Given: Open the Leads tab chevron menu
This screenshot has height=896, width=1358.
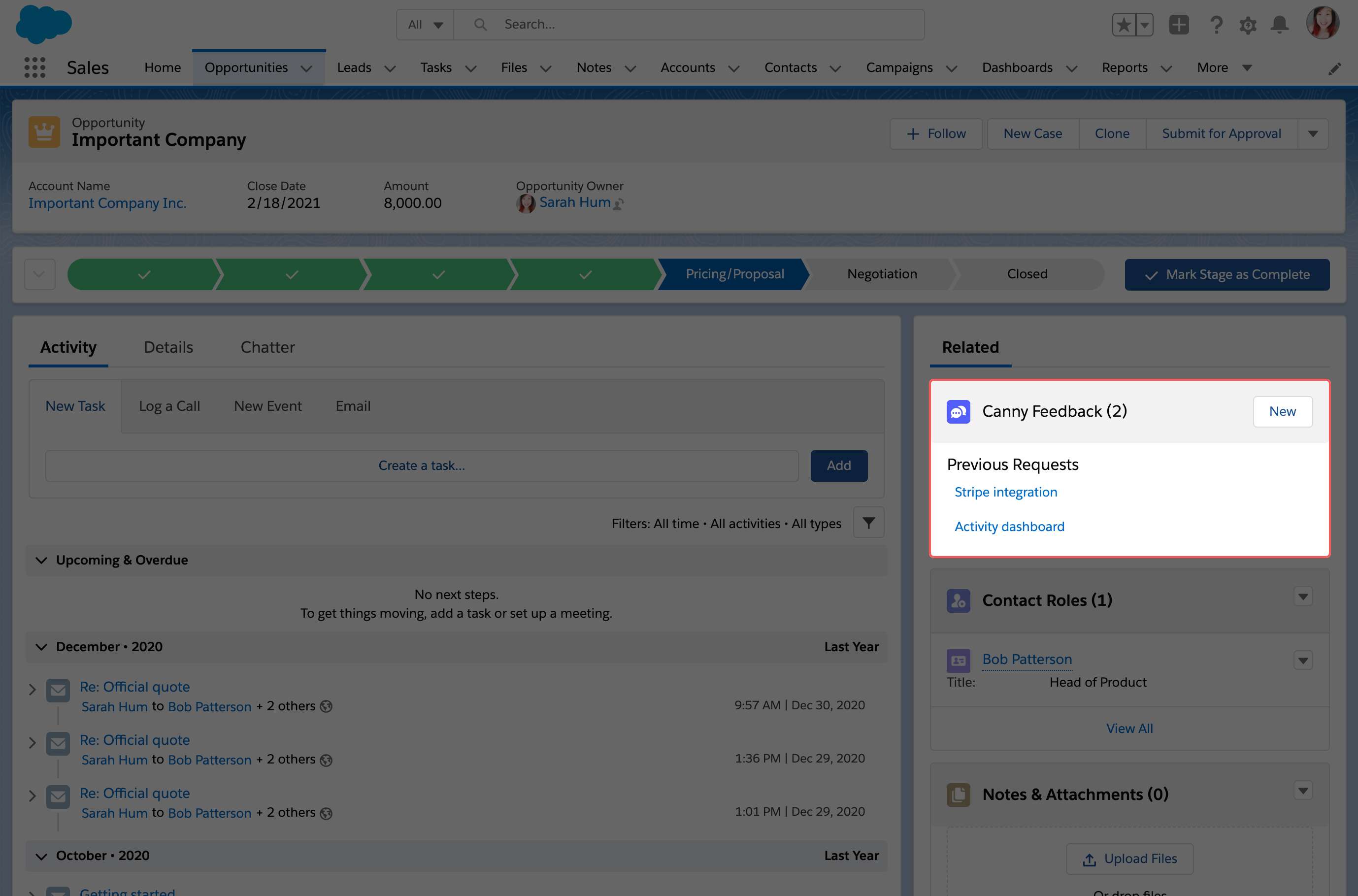Looking at the screenshot, I should (x=390, y=68).
